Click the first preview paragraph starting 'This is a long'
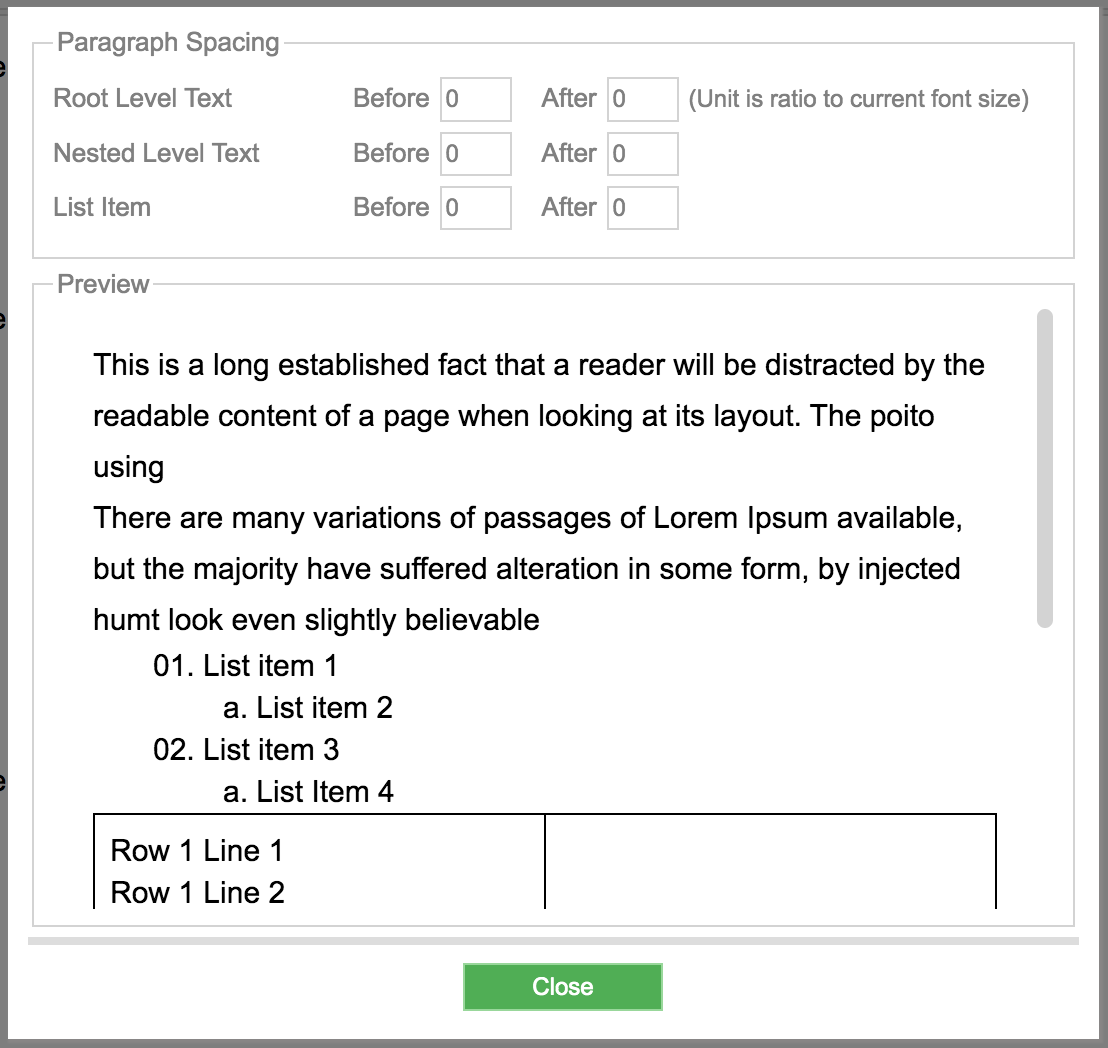Image resolution: width=1108 pixels, height=1048 pixels. (x=538, y=416)
